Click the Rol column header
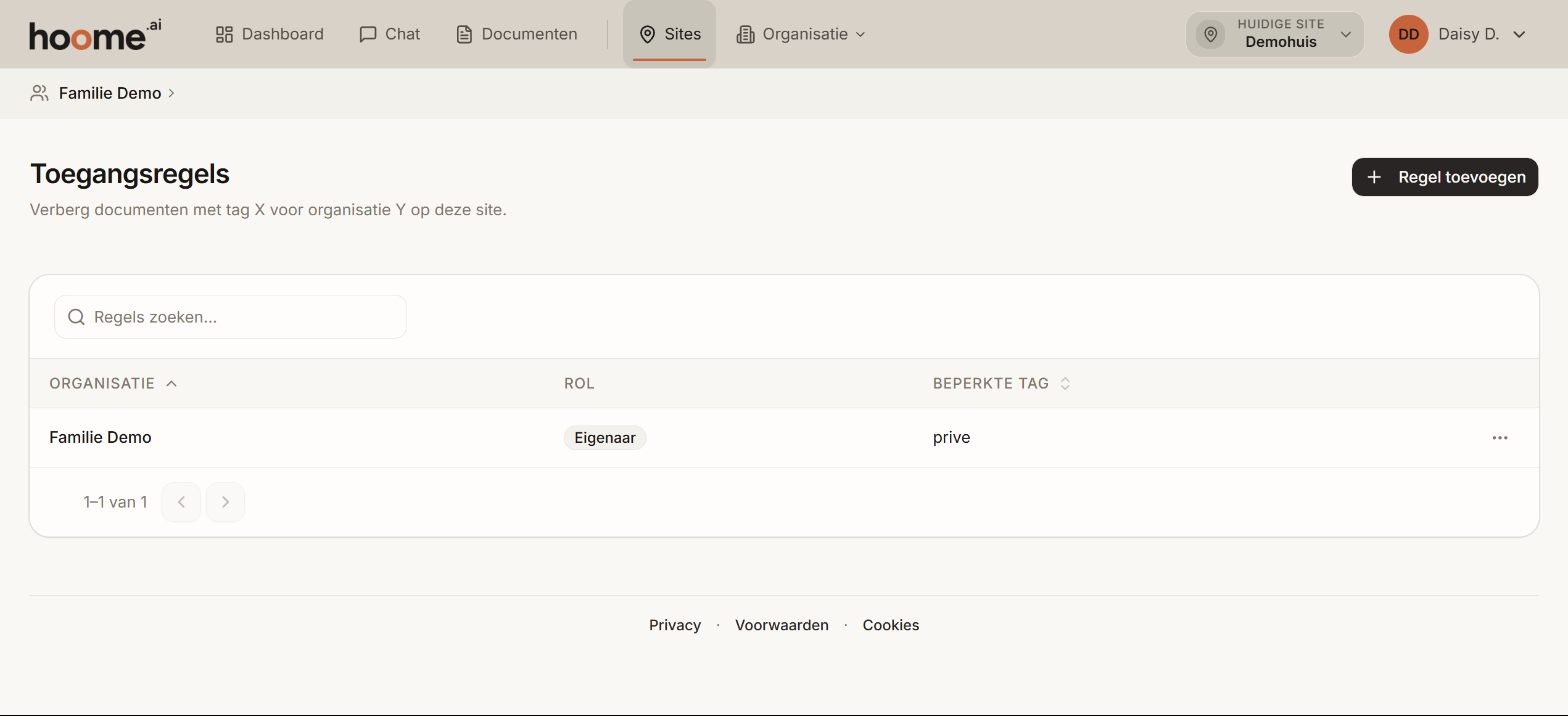Image resolution: width=1568 pixels, height=716 pixels. (x=579, y=383)
